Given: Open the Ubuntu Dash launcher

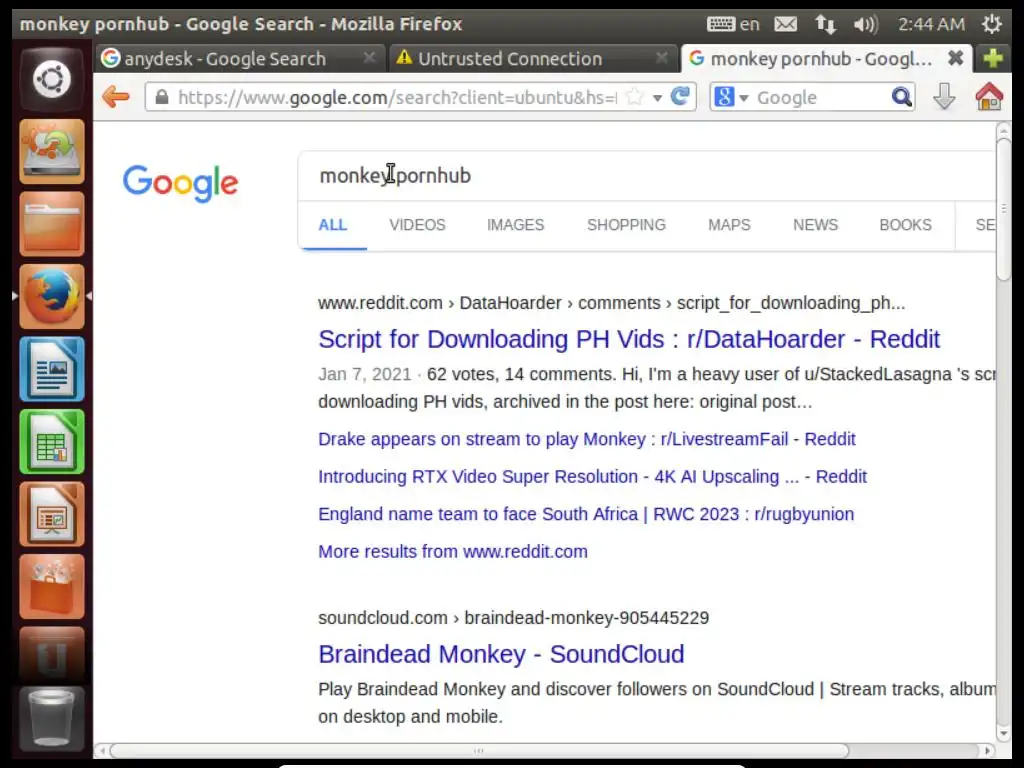Looking at the screenshot, I should 52,80.
